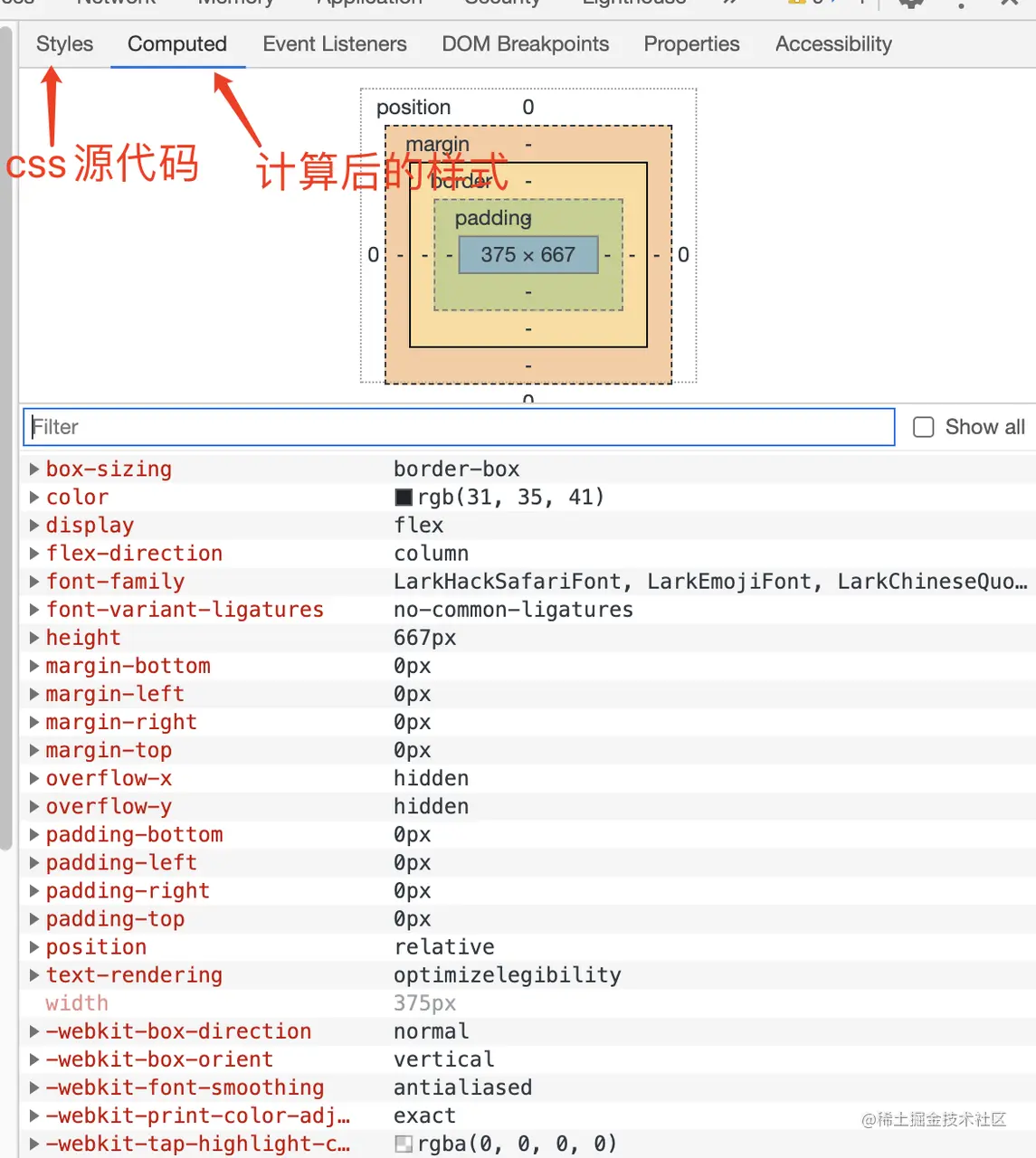Click the 'normal' value

tap(432, 1031)
